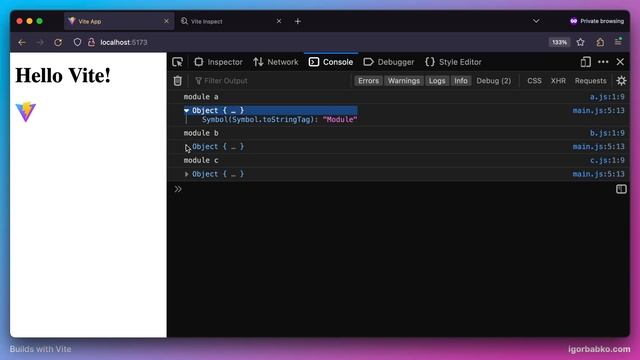This screenshot has width=640, height=360.
Task: Click the Hello Vite! heading
Action: [63, 76]
